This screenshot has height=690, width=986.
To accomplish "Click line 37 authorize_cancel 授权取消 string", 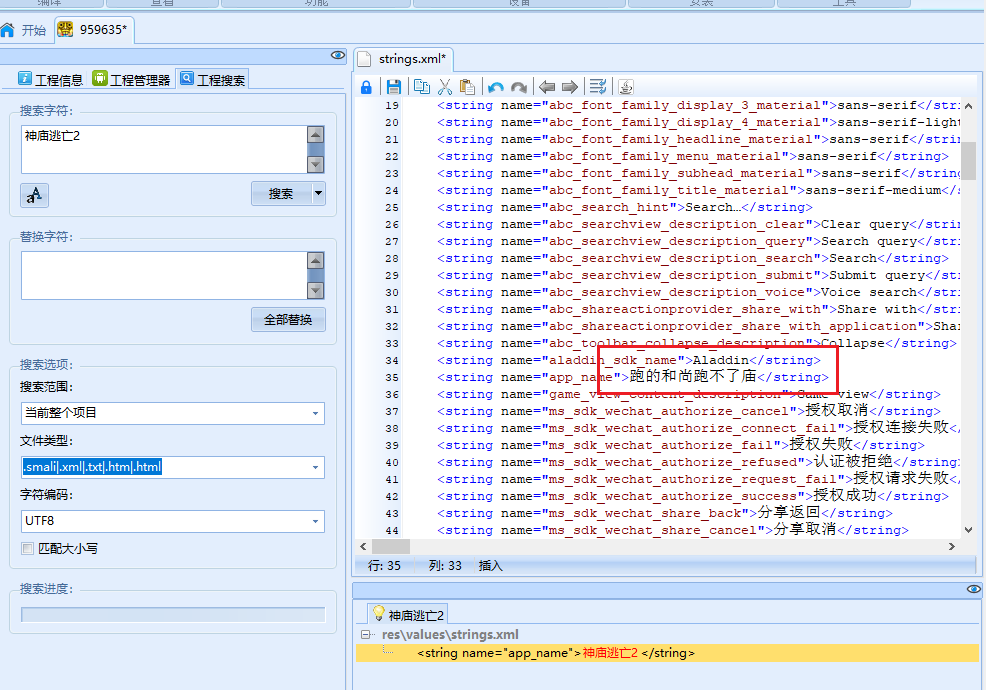I will 689,411.
